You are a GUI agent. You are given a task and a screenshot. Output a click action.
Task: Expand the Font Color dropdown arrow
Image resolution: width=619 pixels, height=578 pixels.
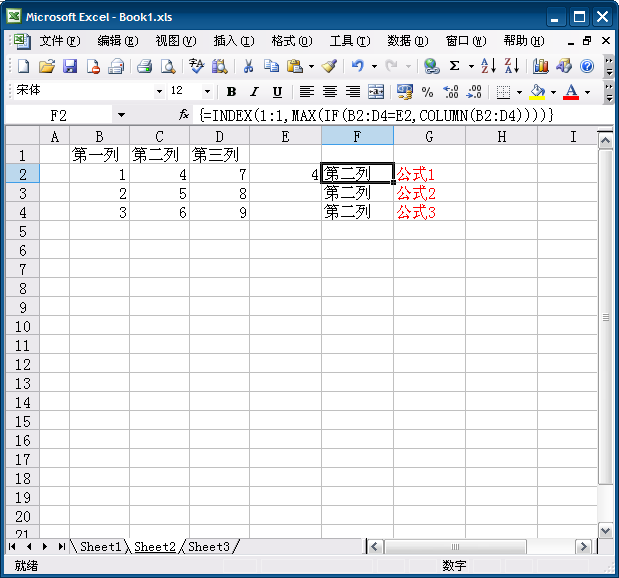[x=587, y=92]
